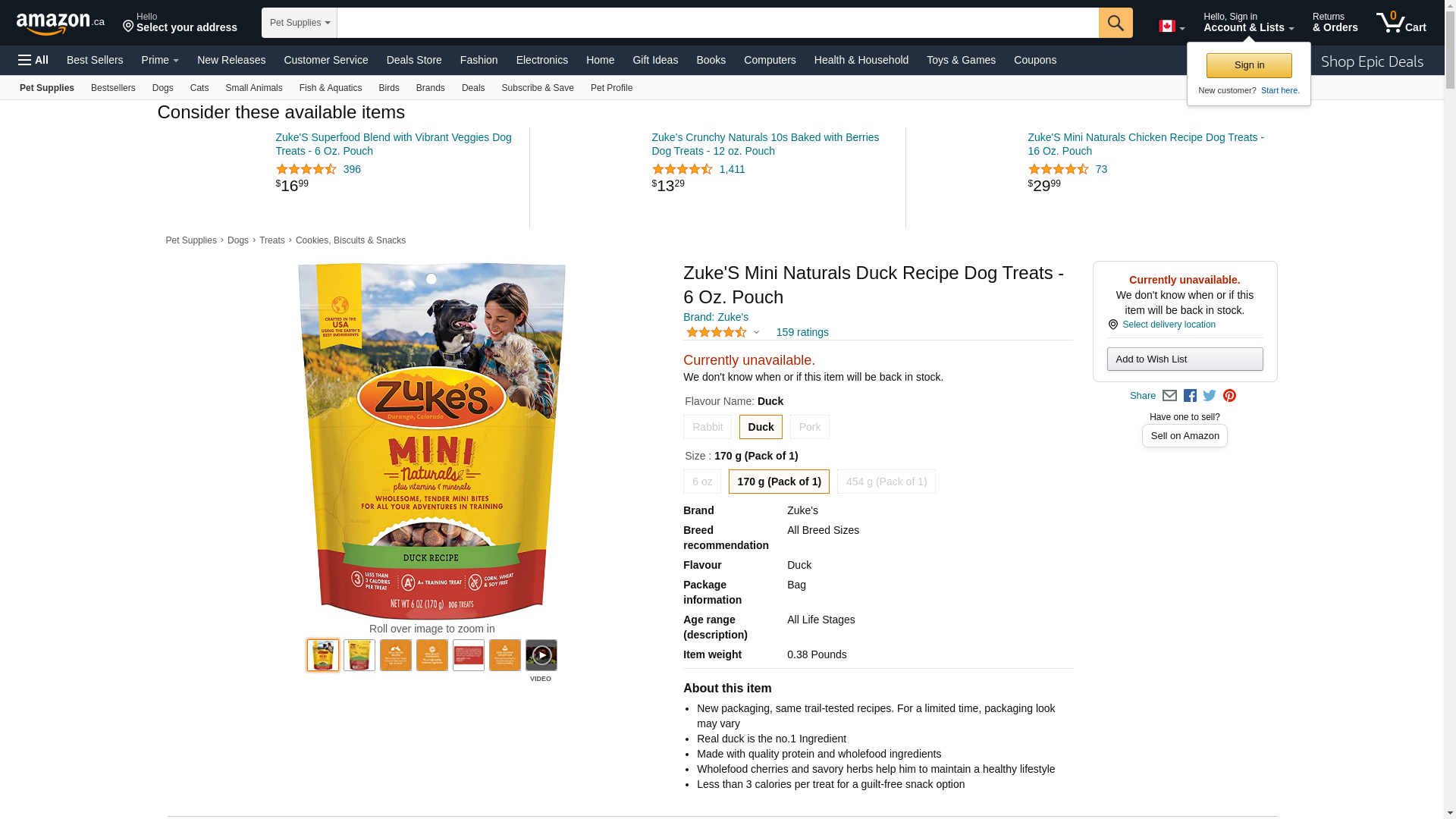Screen dimensions: 1456x819
Task: Share product on Pinterest icon
Action: [x=1229, y=396]
